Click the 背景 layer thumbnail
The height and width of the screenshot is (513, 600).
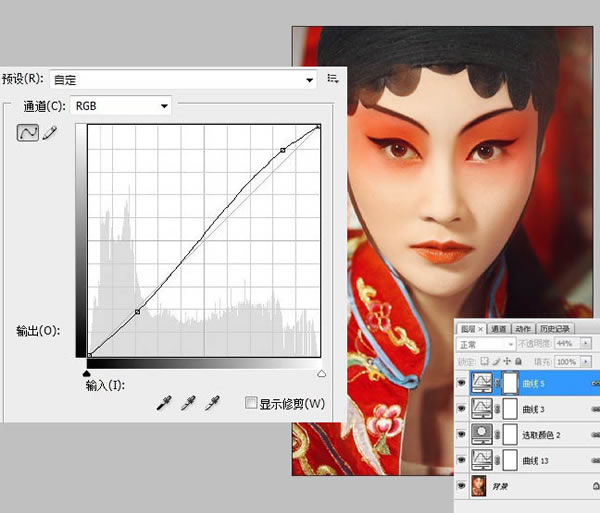[479, 486]
